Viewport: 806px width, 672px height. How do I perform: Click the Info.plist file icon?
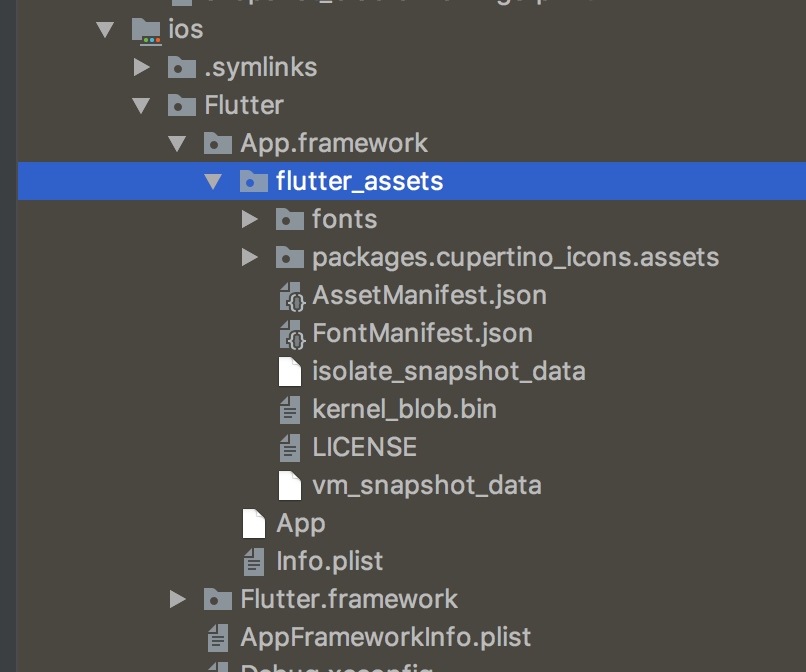click(x=254, y=561)
